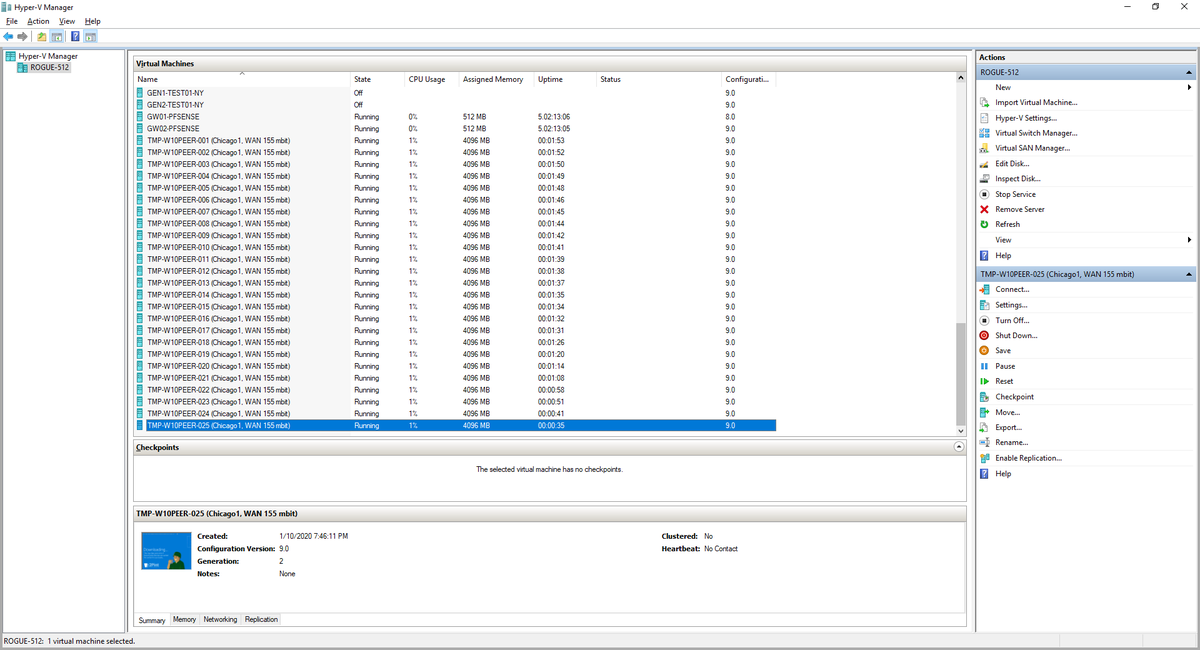This screenshot has width=1200, height=650.
Task: Click the TMP-W10PEER-025 preview thumbnail
Action: pos(166,552)
